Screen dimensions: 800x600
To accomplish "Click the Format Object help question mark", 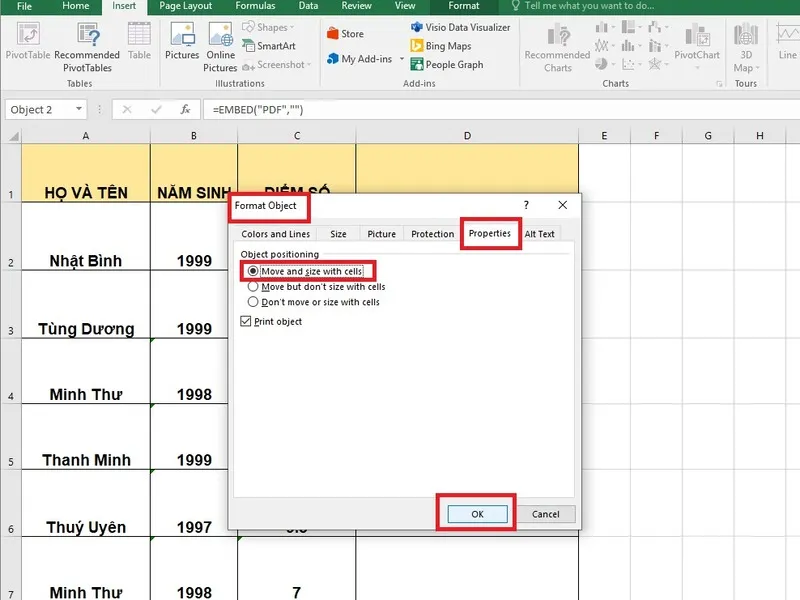I will coord(526,205).
